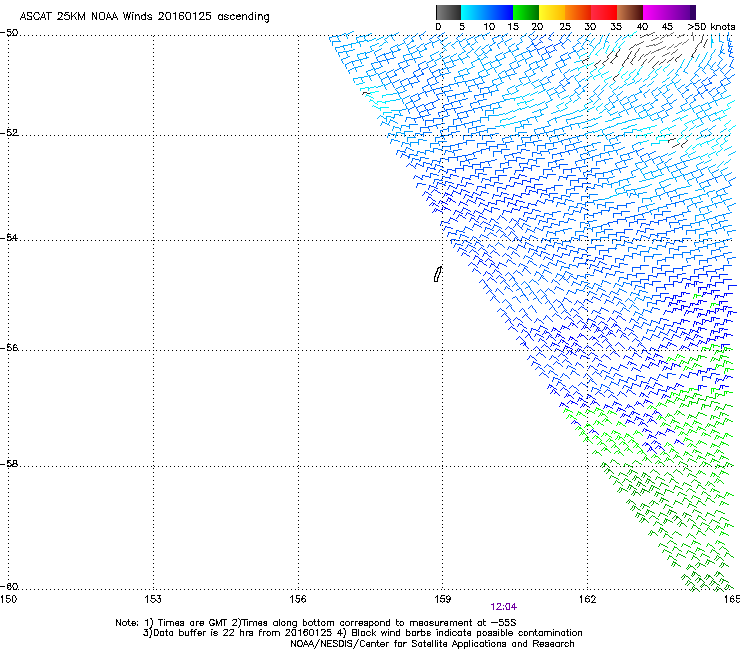This screenshot has width=740, height=650.
Task: Click the longitude axis label 156
Action: point(298,599)
